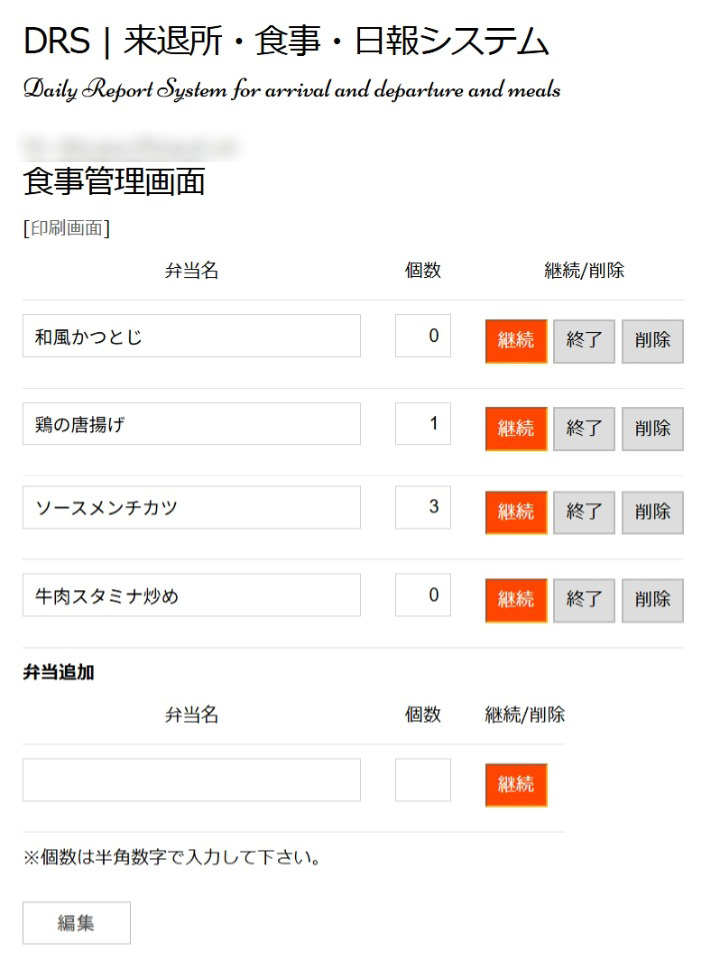Set 鶏の唐揚げ to 終了
The width and height of the screenshot is (707, 960).
[584, 429]
